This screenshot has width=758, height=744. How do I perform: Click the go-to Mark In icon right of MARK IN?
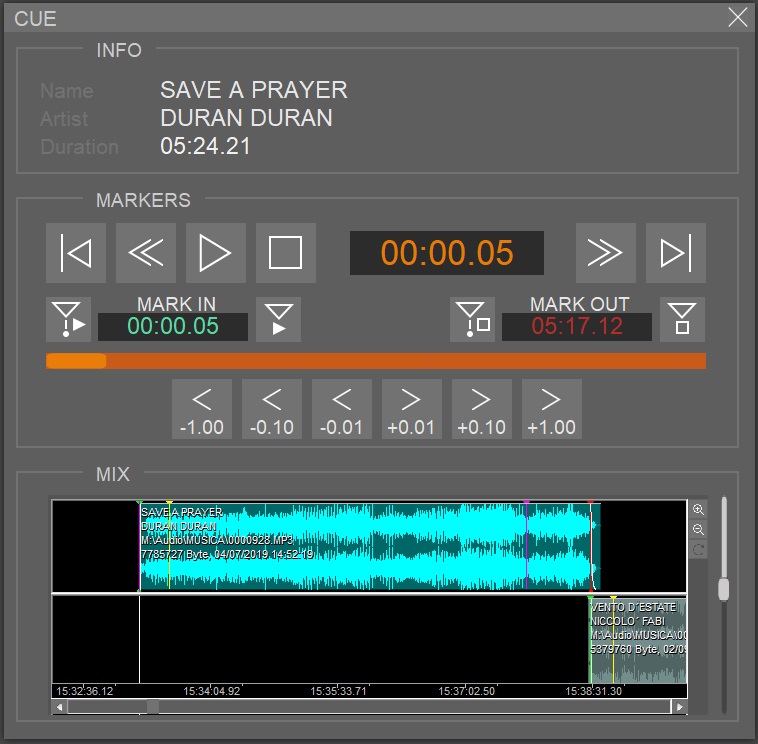278,319
